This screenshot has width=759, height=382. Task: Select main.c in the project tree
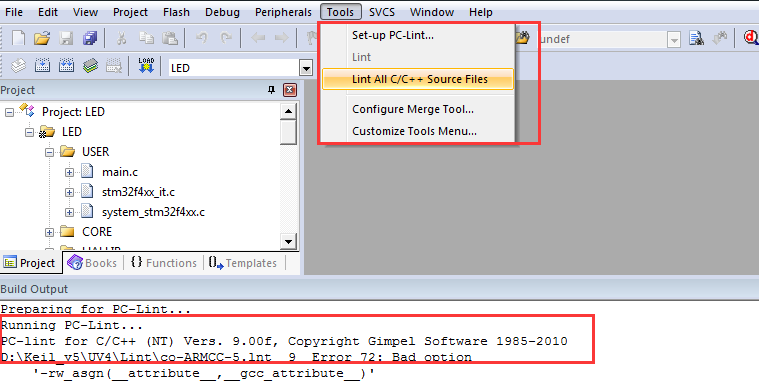(x=120, y=172)
